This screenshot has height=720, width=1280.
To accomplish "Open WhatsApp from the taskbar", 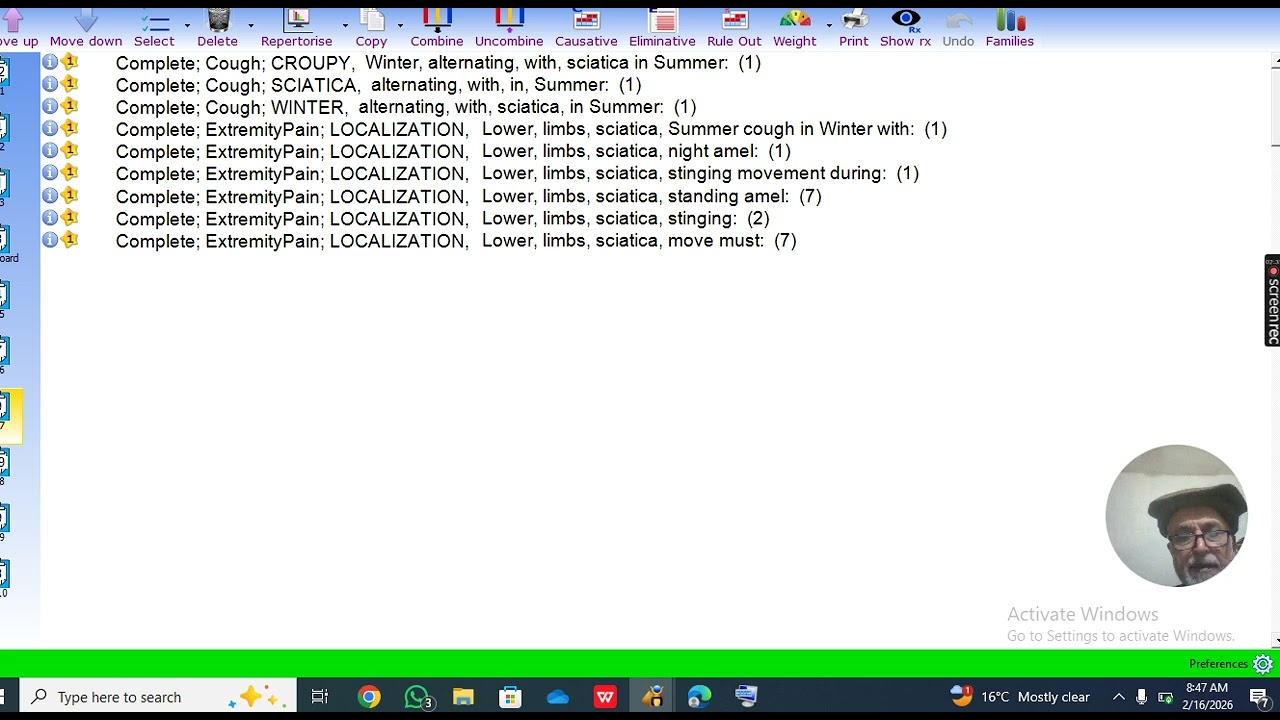I will tap(417, 697).
